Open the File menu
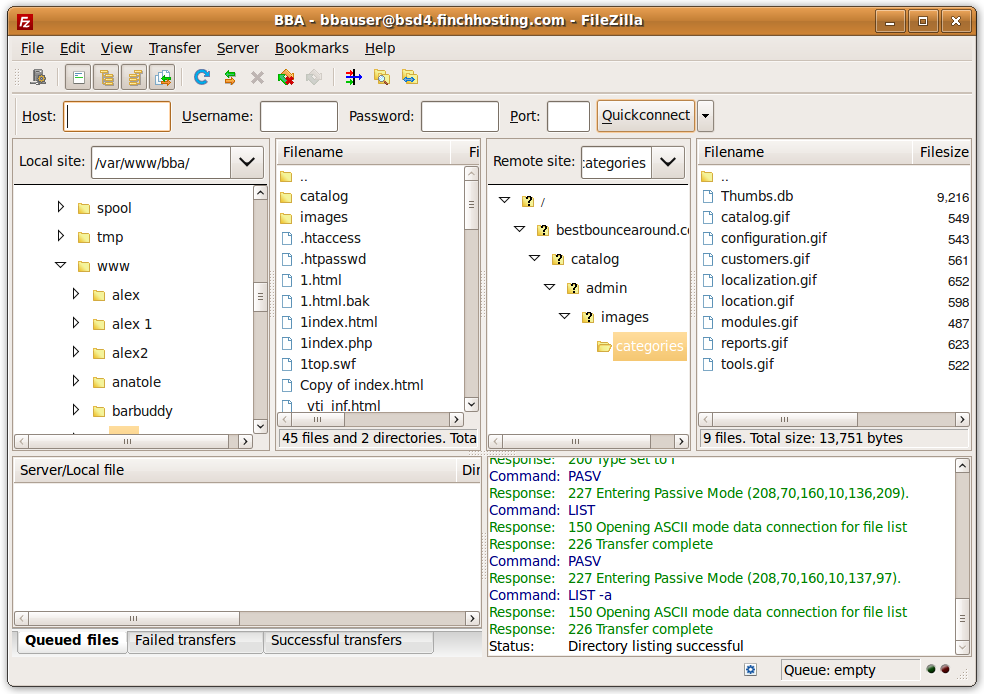The width and height of the screenshot is (984, 694). click(x=32, y=48)
